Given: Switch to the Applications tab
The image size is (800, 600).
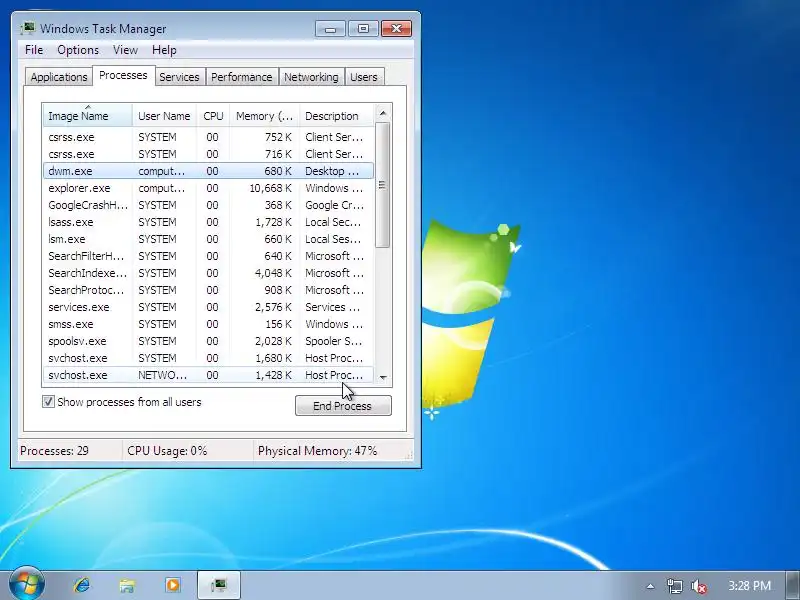Looking at the screenshot, I should (59, 77).
